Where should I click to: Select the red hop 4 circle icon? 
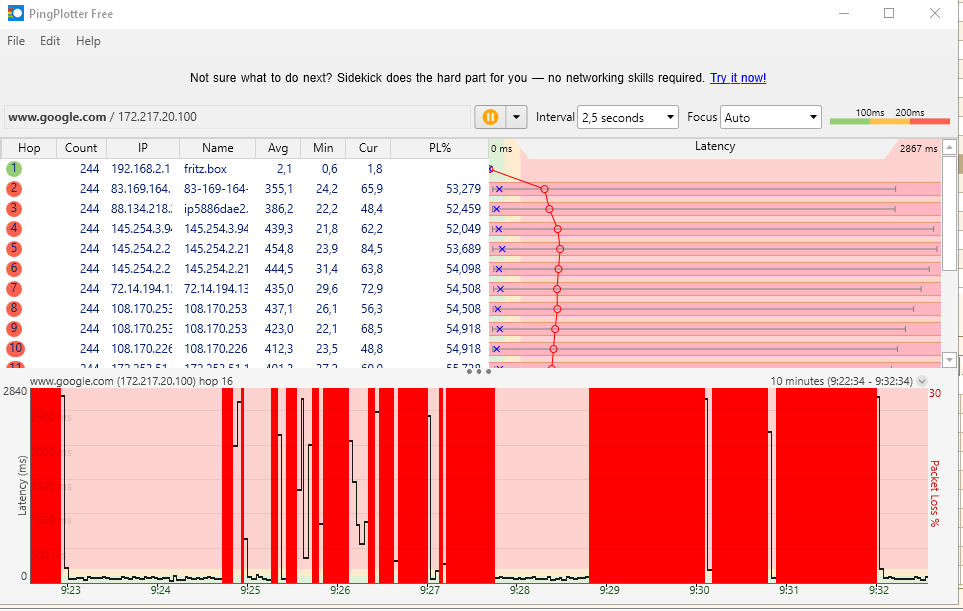[x=14, y=228]
